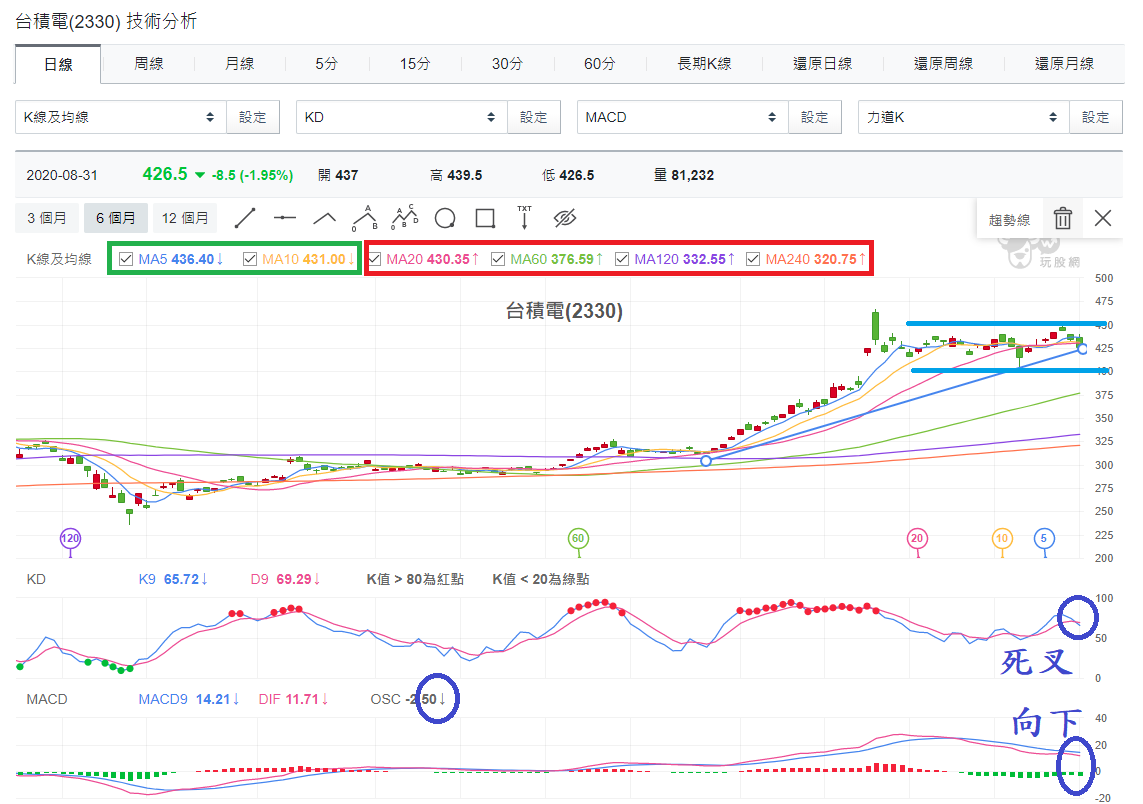Uncheck the MA60 checkbox

(x=498, y=259)
